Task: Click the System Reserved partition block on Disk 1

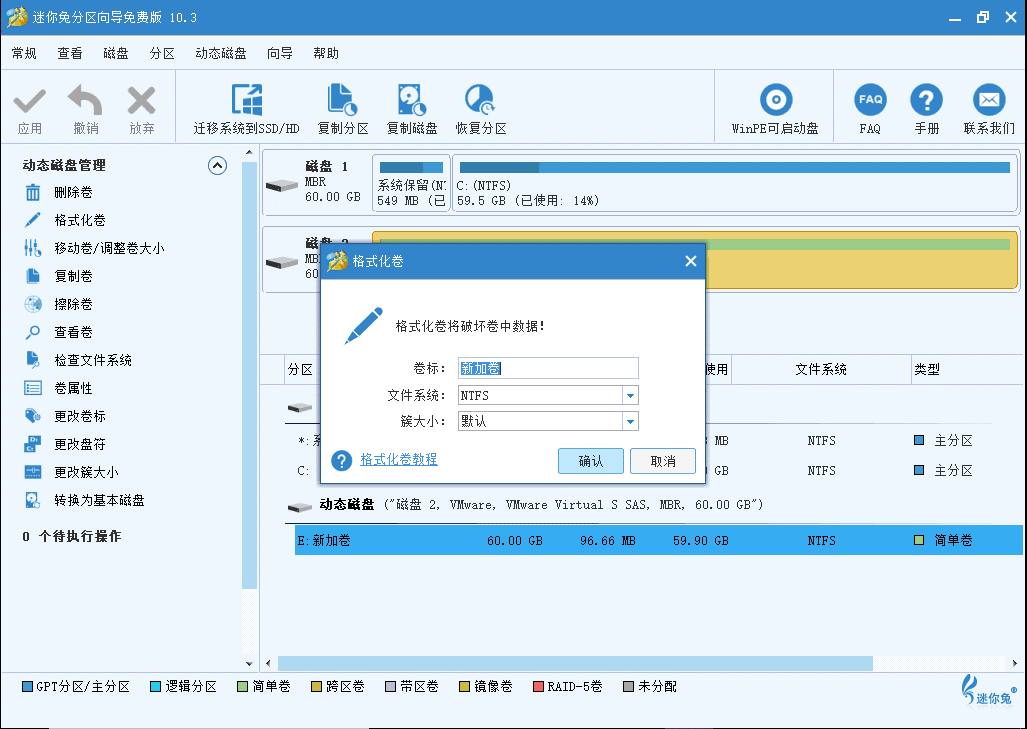Action: coord(411,183)
